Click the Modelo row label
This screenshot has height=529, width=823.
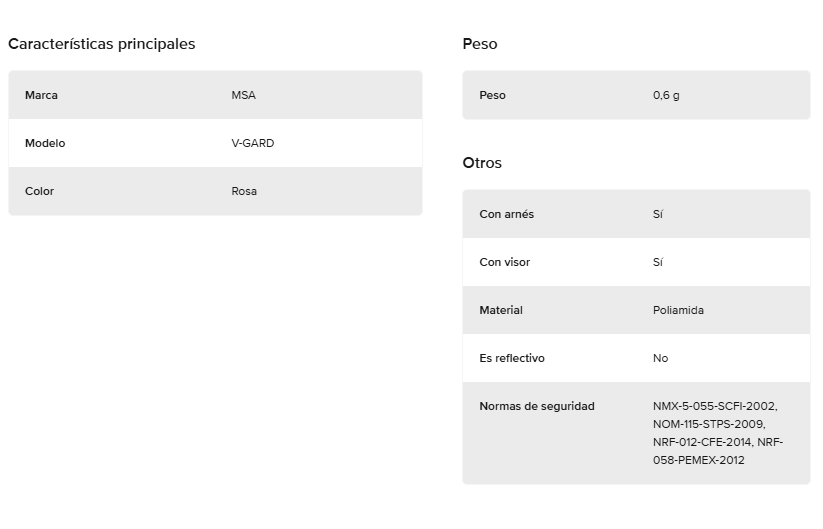45,143
